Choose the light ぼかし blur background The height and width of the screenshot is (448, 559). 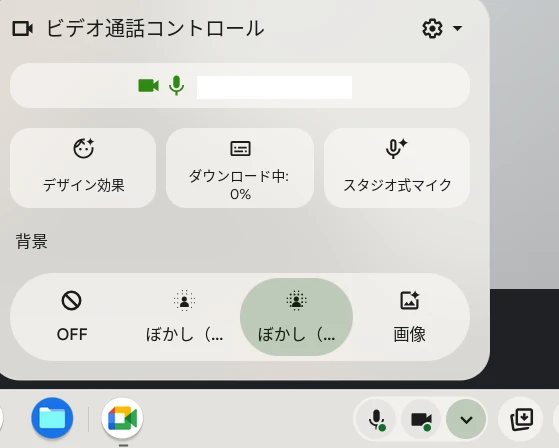point(184,317)
